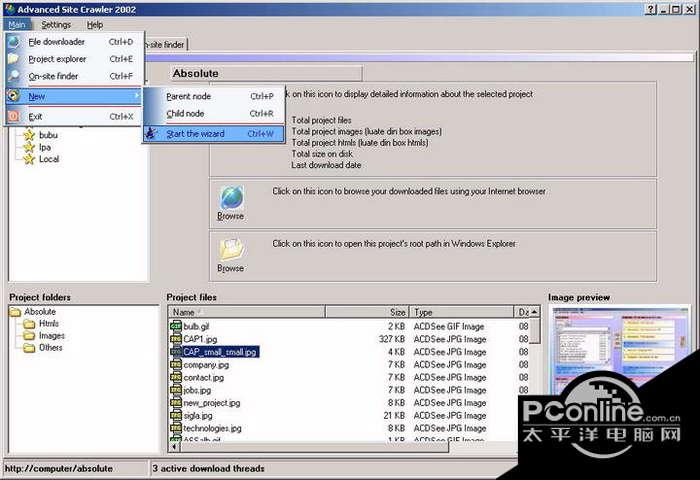The height and width of the screenshot is (480, 700).
Task: Select Others folder in Project folders
Action: [50, 347]
